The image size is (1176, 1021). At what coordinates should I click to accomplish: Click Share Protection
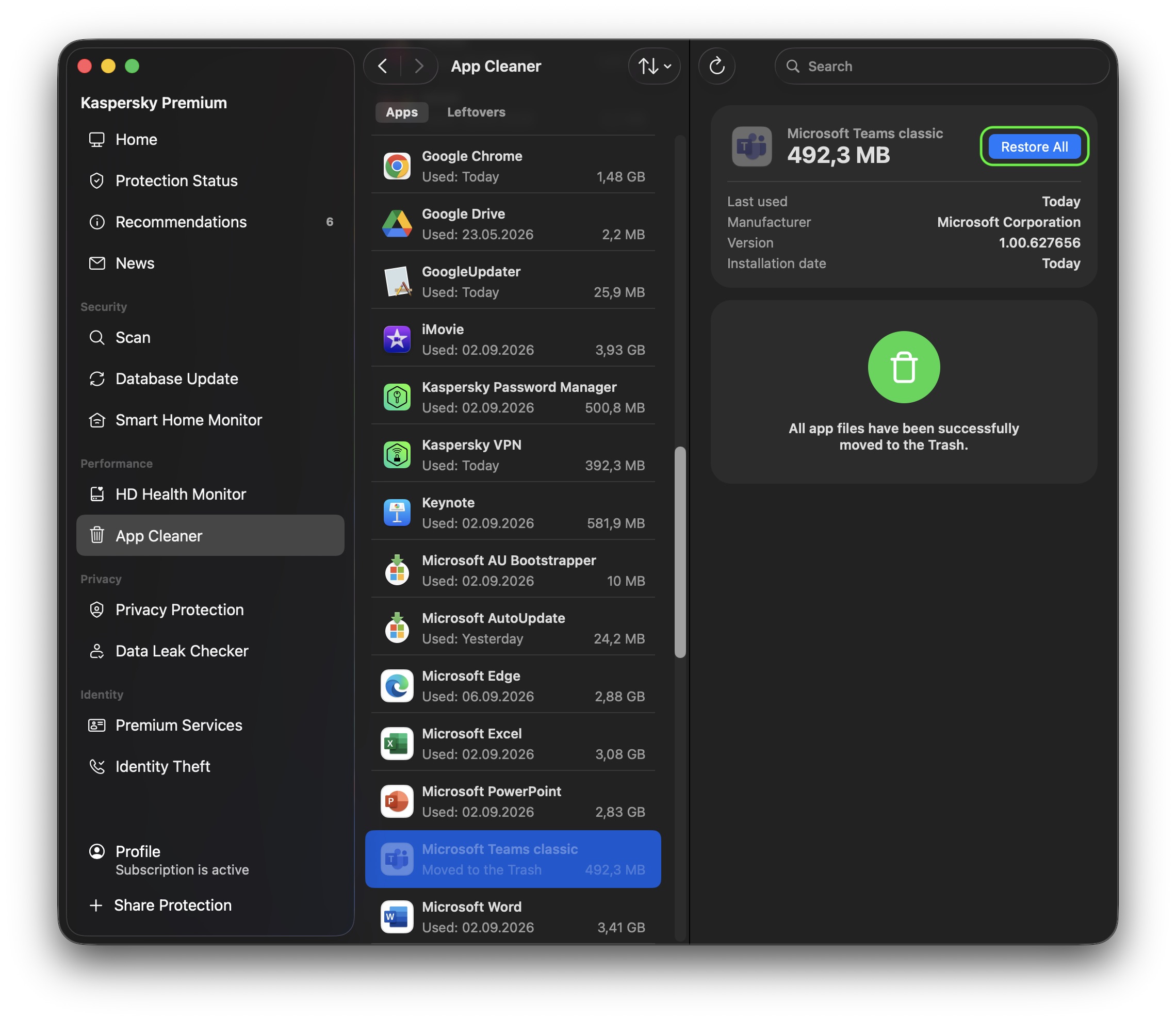coord(173,905)
